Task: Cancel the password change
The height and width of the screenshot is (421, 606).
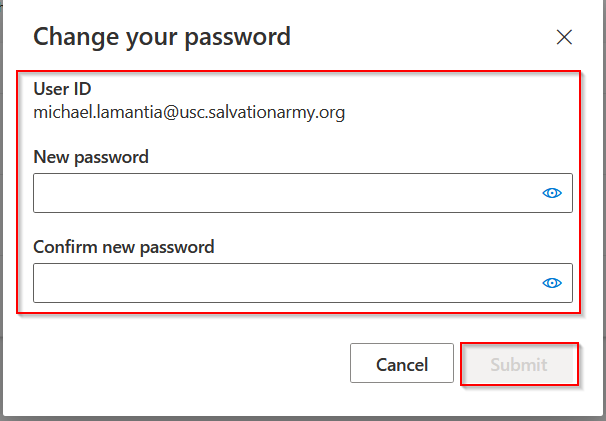Action: 402,365
